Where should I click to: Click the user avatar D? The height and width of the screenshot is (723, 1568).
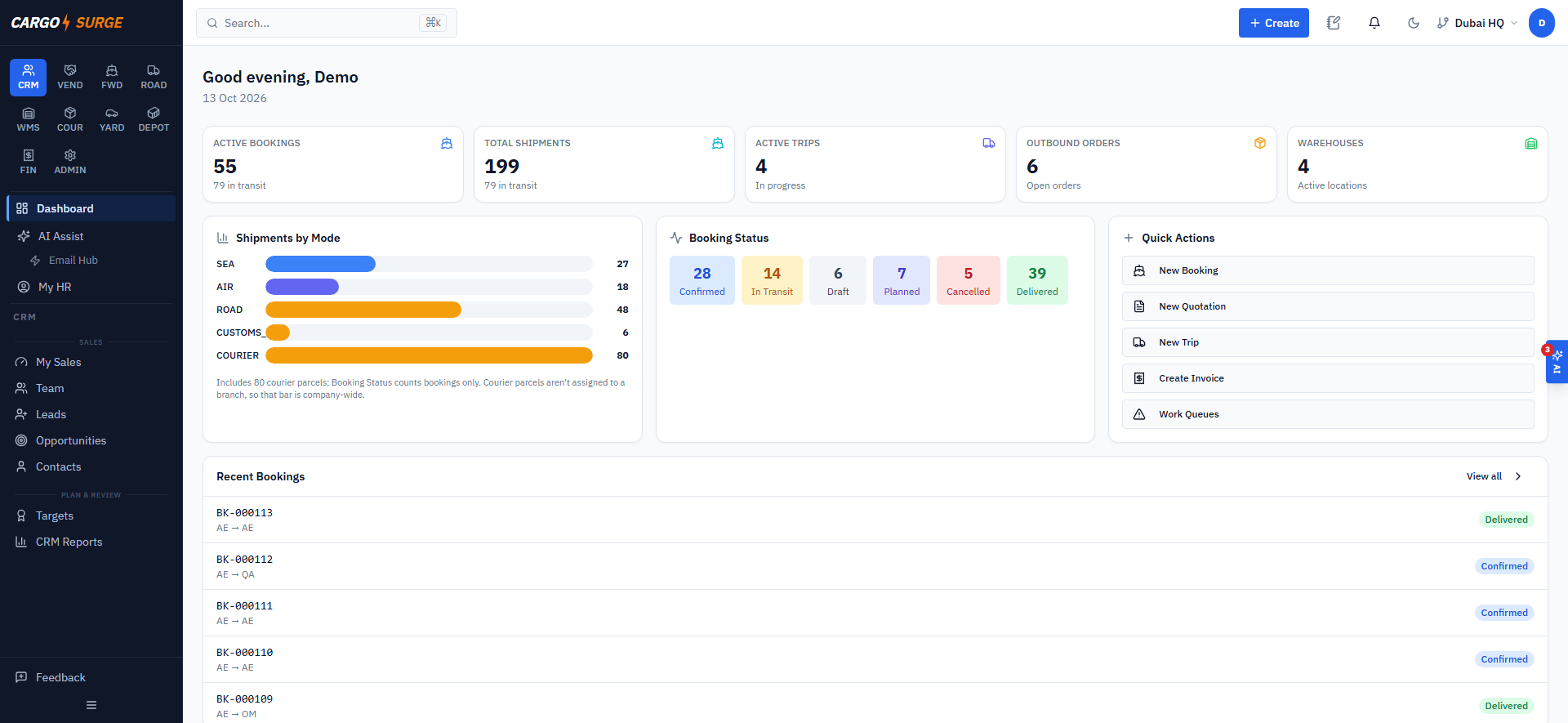tap(1542, 23)
